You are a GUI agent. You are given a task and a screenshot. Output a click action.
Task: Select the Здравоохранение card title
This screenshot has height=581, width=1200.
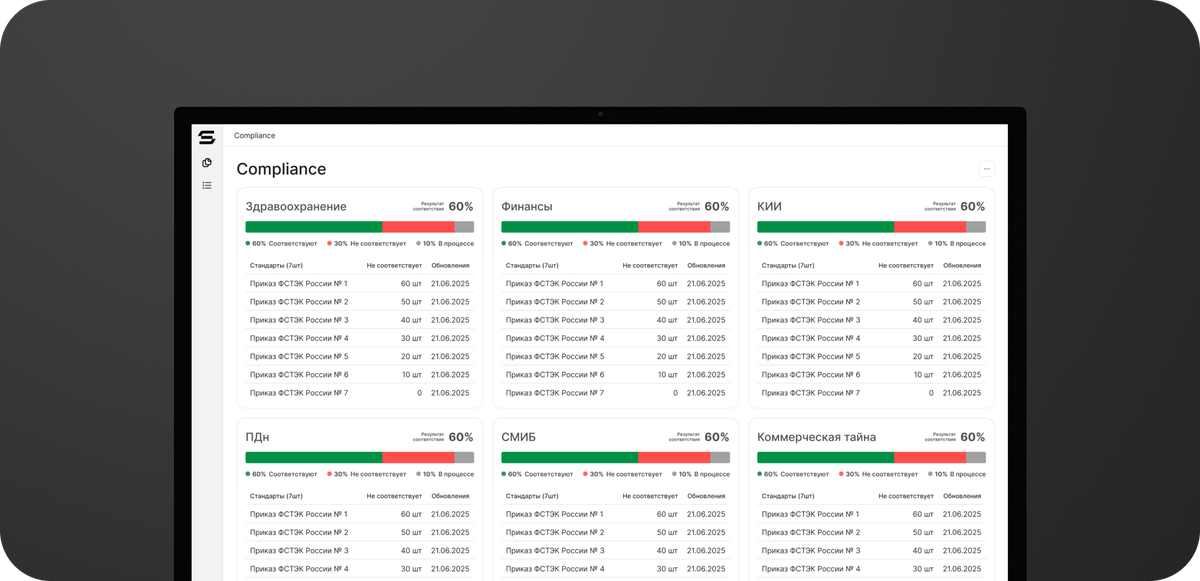pyautogui.click(x=296, y=207)
